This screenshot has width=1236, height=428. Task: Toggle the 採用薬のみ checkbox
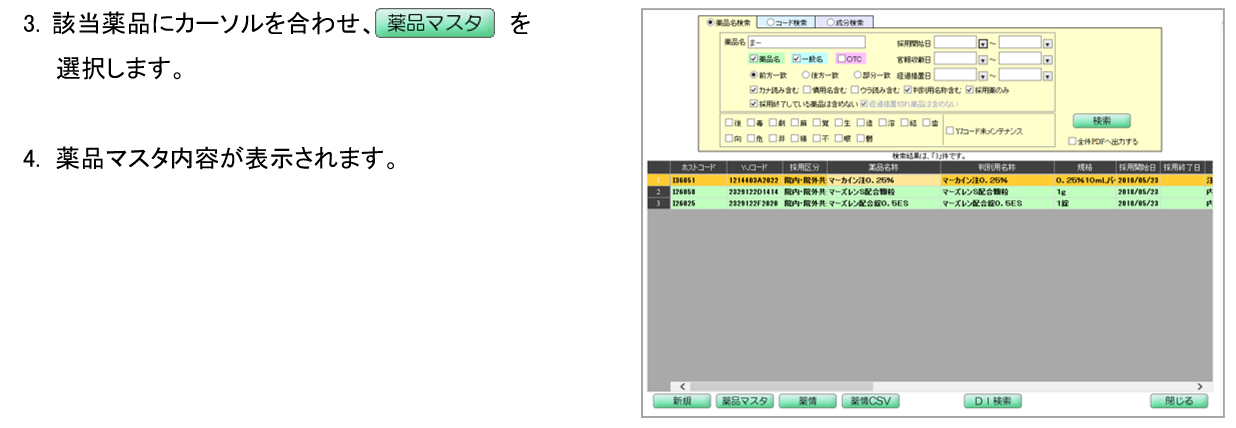(x=968, y=88)
